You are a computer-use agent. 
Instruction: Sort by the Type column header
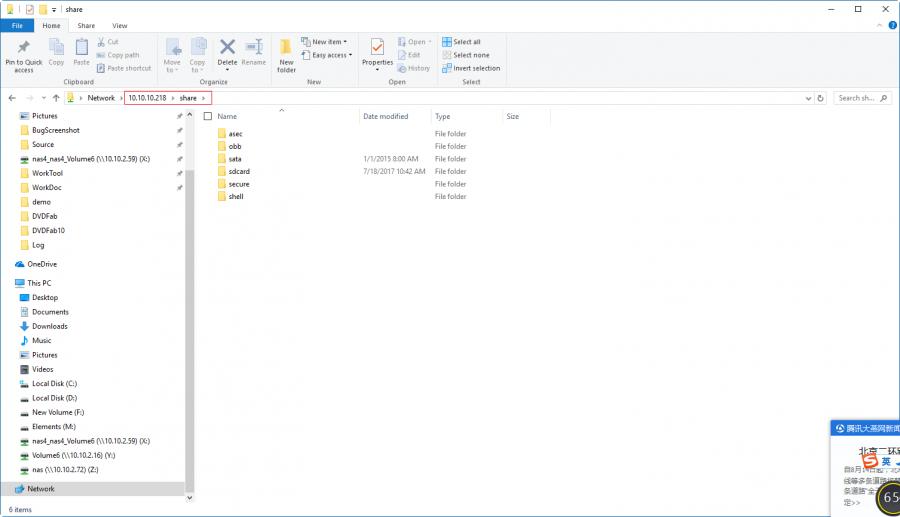coord(442,116)
